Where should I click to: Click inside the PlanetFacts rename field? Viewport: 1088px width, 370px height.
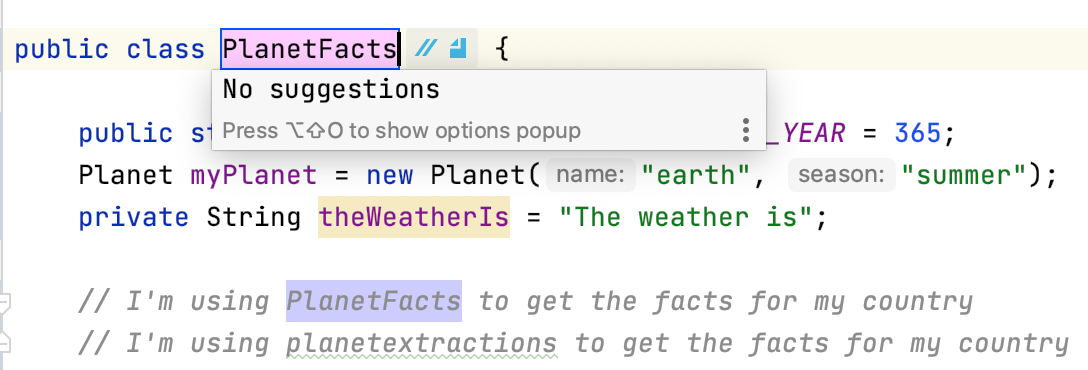point(310,49)
